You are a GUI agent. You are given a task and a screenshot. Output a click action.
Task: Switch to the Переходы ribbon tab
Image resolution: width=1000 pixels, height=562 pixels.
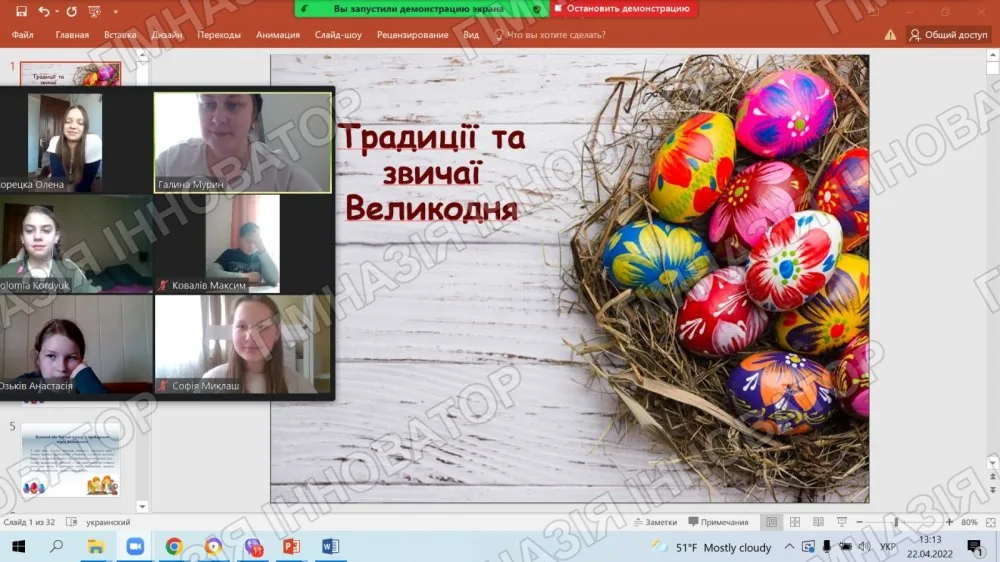coord(219,35)
